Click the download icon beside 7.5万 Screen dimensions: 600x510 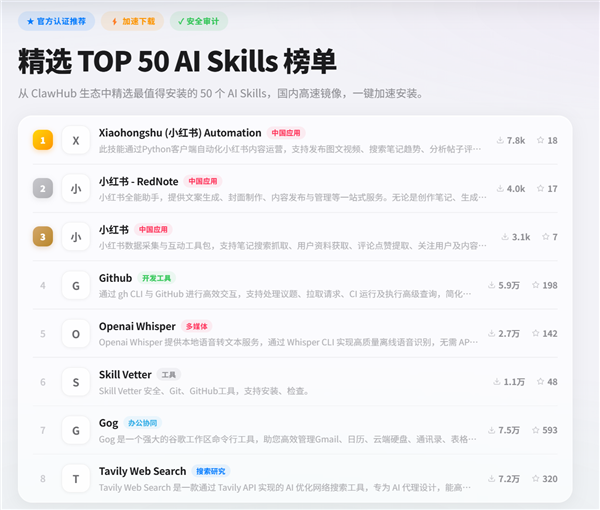coord(491,430)
